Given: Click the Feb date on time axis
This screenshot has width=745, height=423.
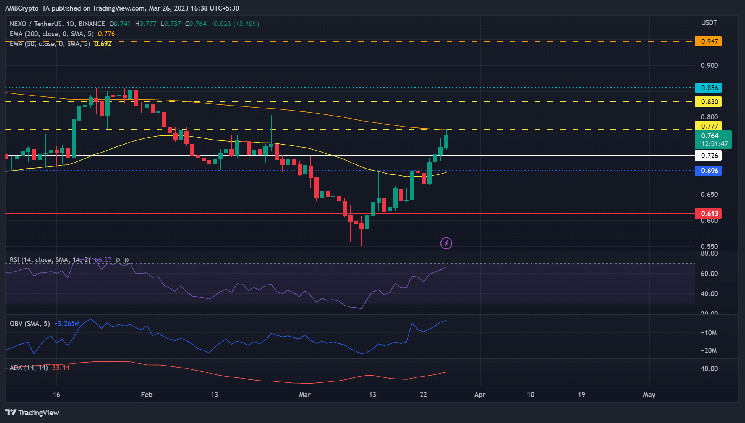Looking at the screenshot, I should coord(147,394).
